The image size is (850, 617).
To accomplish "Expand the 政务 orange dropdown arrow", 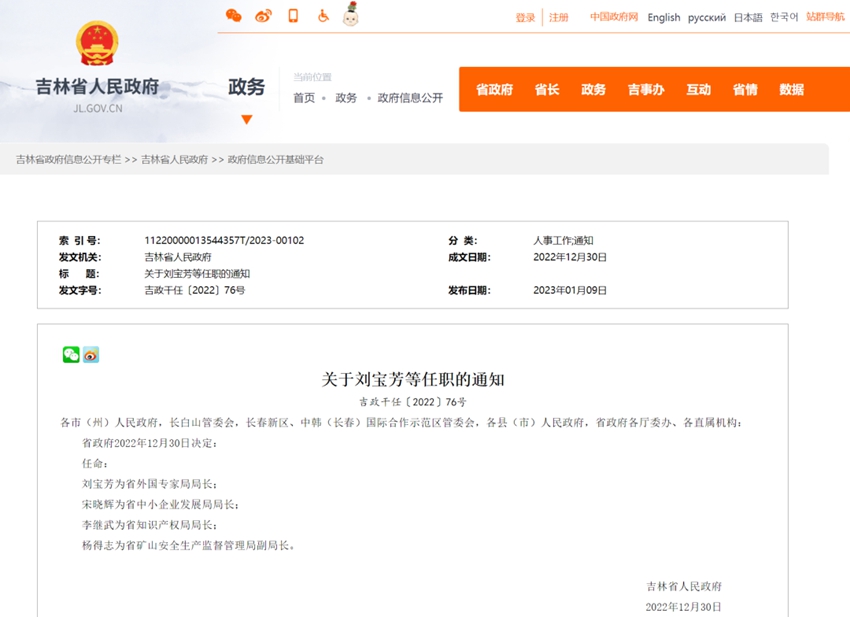I will coord(246,120).
